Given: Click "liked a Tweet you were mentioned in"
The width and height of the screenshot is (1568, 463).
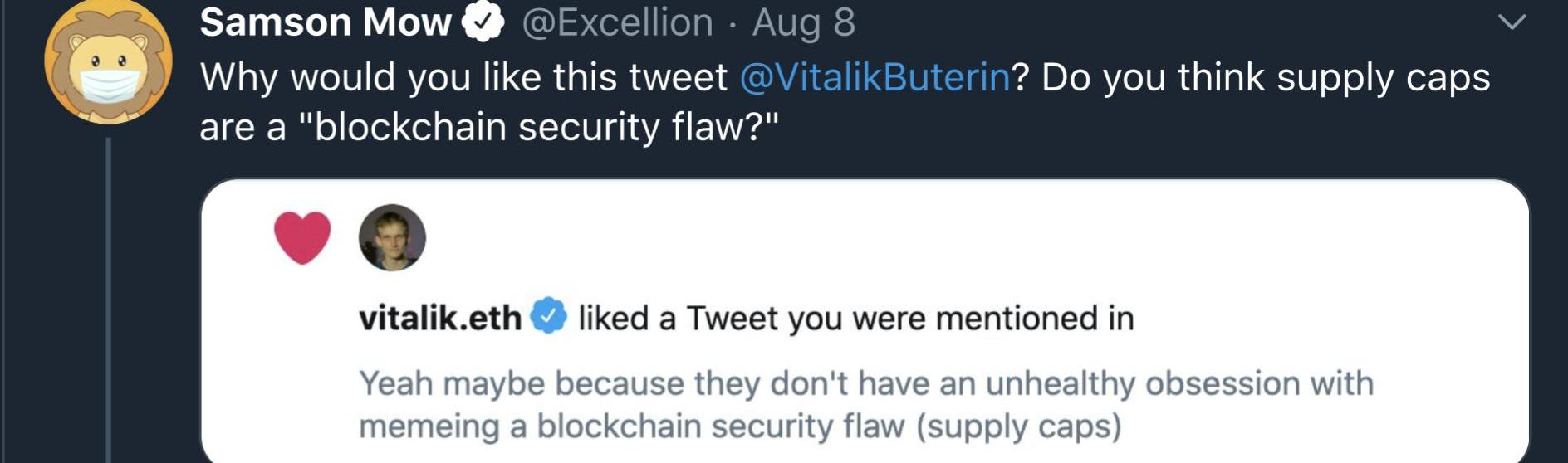Looking at the screenshot, I should (x=855, y=318).
